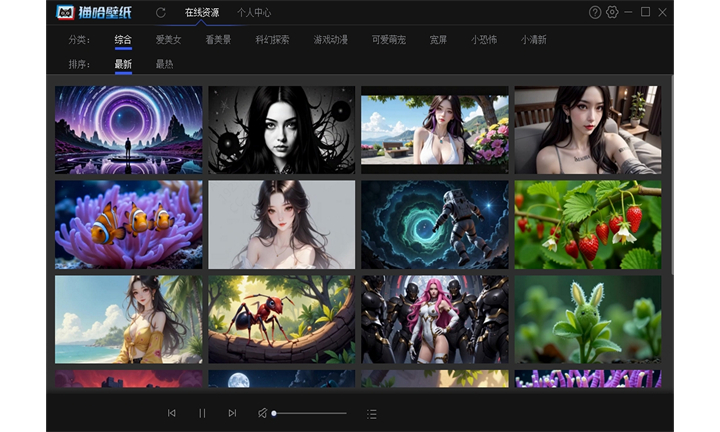Viewport: 720px width, 432px height.
Task: Open the full moon night wallpaper
Action: [281, 379]
